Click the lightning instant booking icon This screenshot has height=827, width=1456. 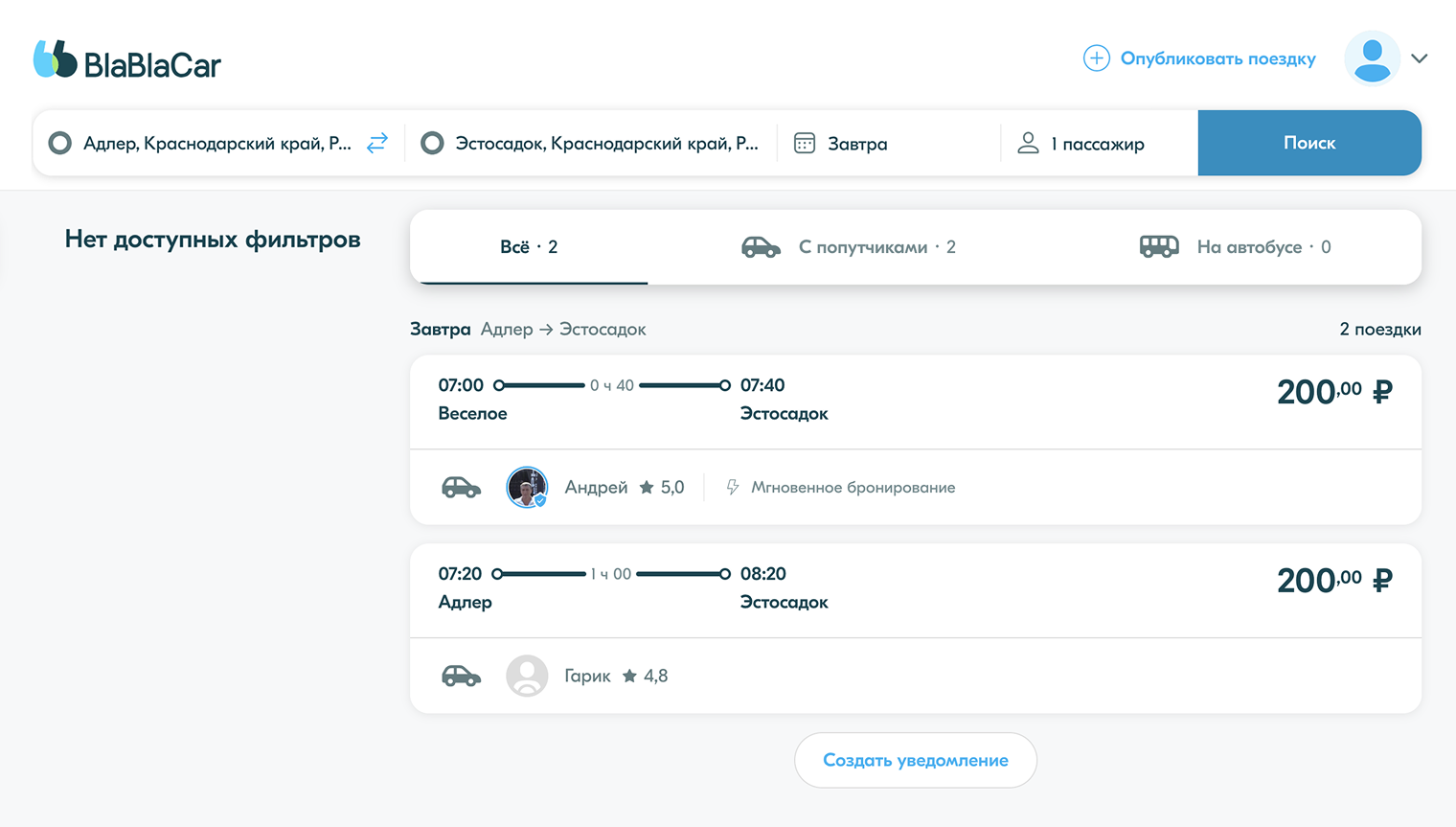(x=733, y=487)
